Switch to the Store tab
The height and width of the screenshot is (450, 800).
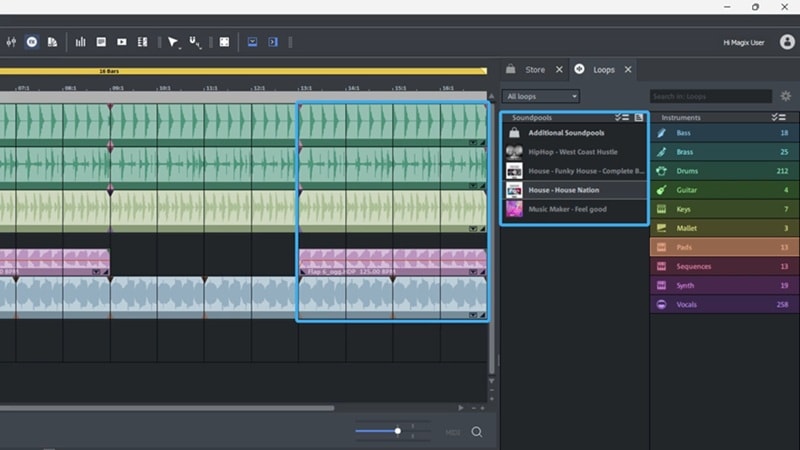coord(535,69)
